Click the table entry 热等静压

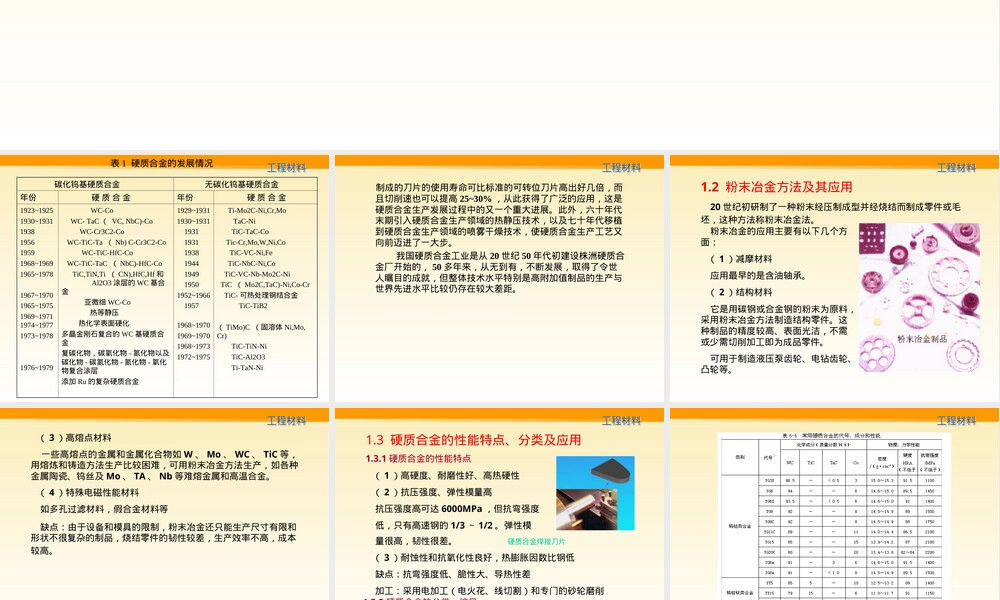[x=104, y=312]
